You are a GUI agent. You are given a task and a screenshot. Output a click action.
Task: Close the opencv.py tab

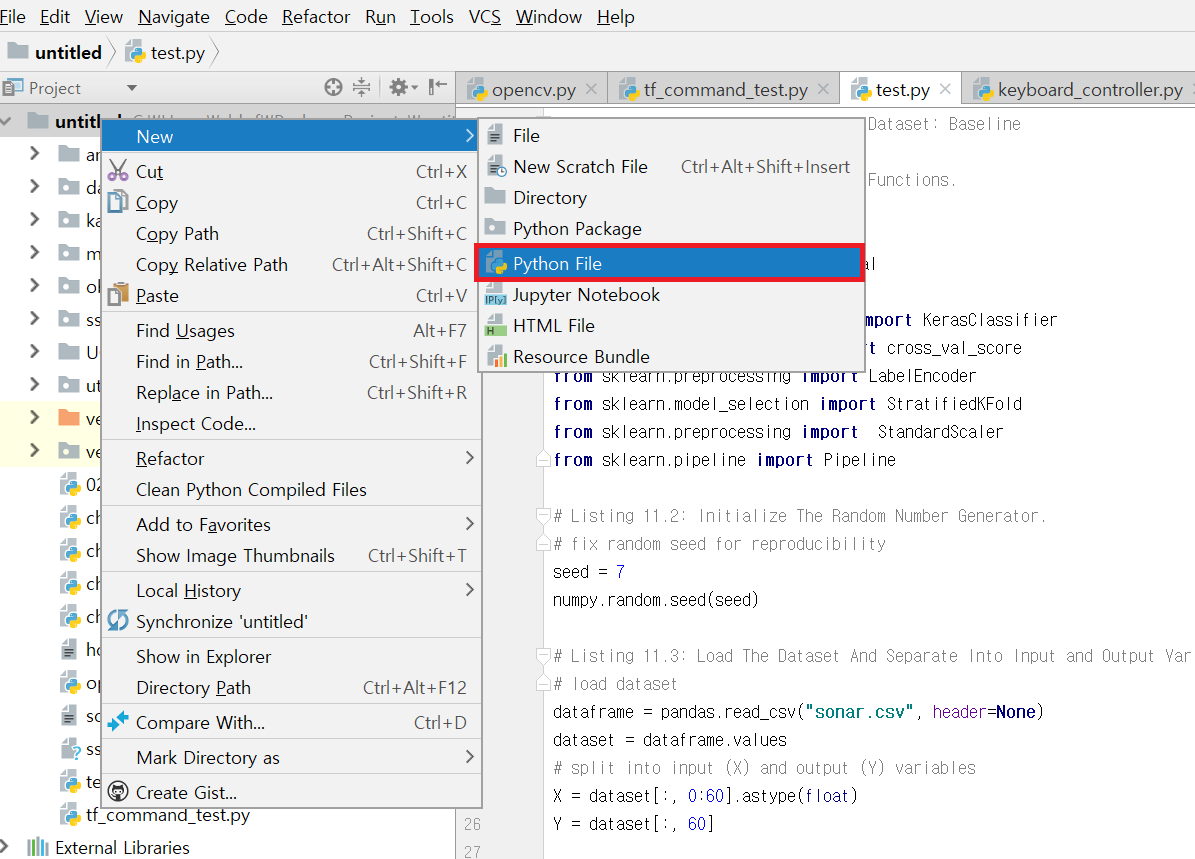click(x=591, y=89)
